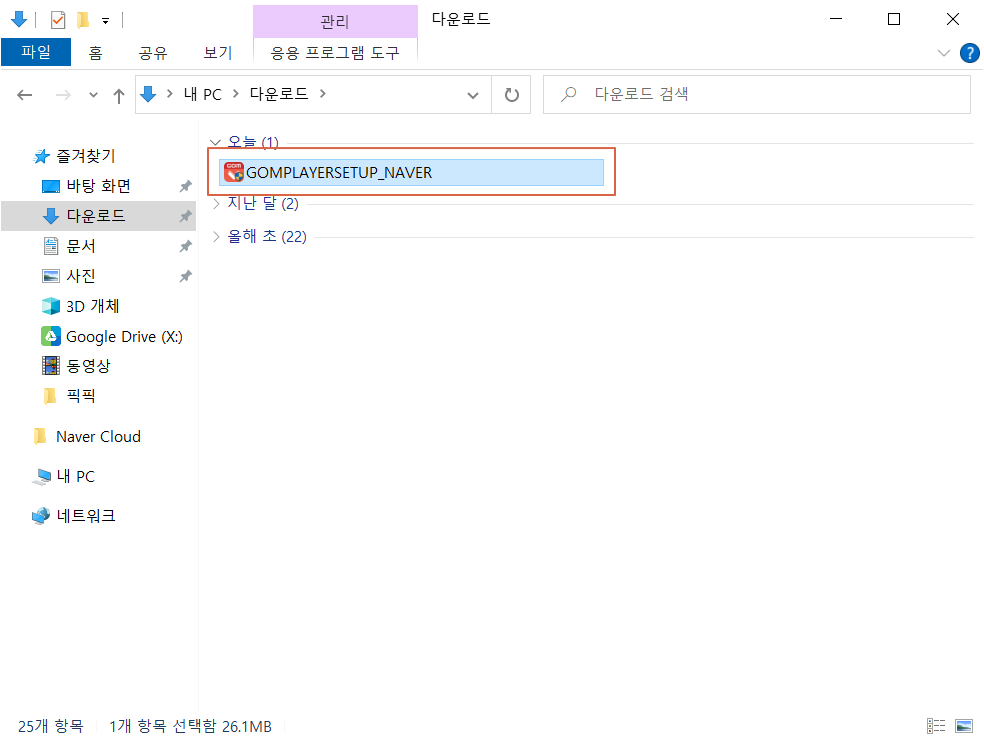The image size is (984, 742).
Task: Click the GOM Player installer icon
Action: (233, 172)
